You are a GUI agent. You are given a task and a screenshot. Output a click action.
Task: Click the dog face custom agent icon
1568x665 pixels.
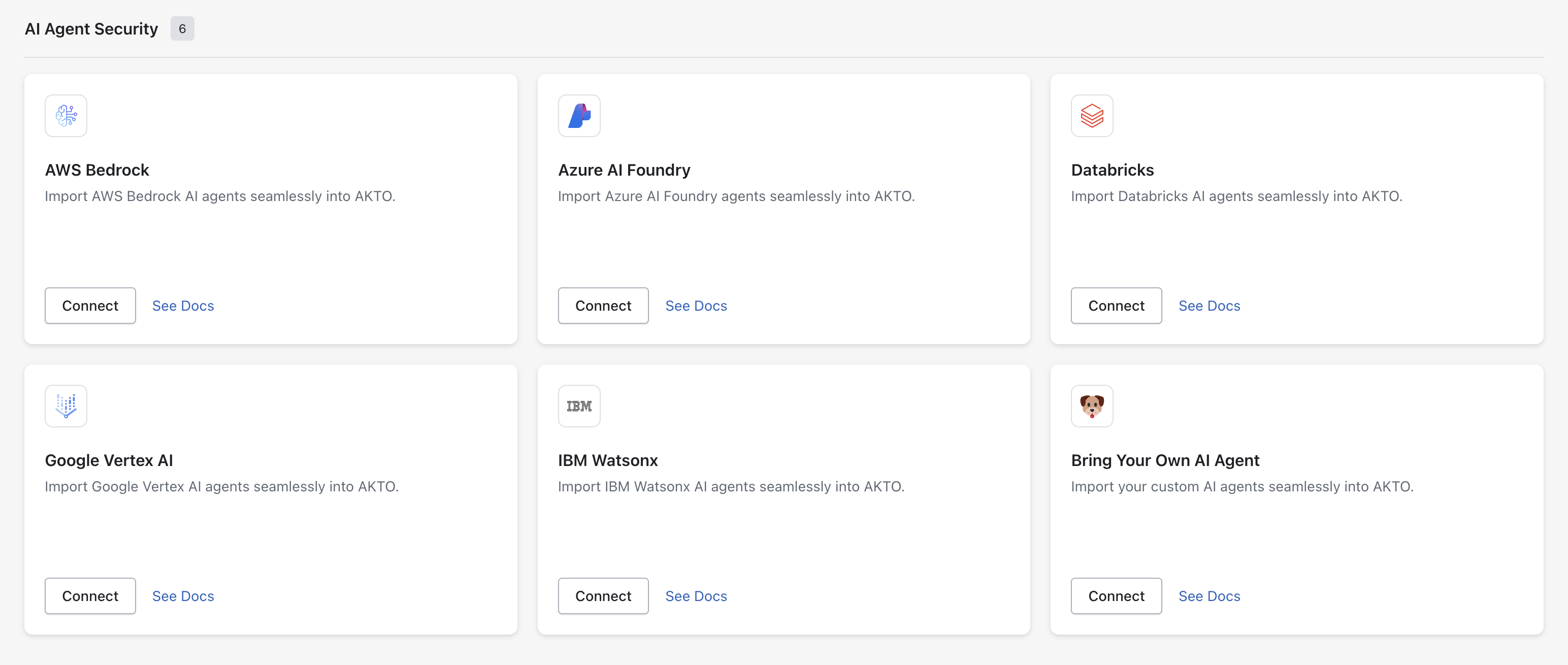[x=1091, y=406]
